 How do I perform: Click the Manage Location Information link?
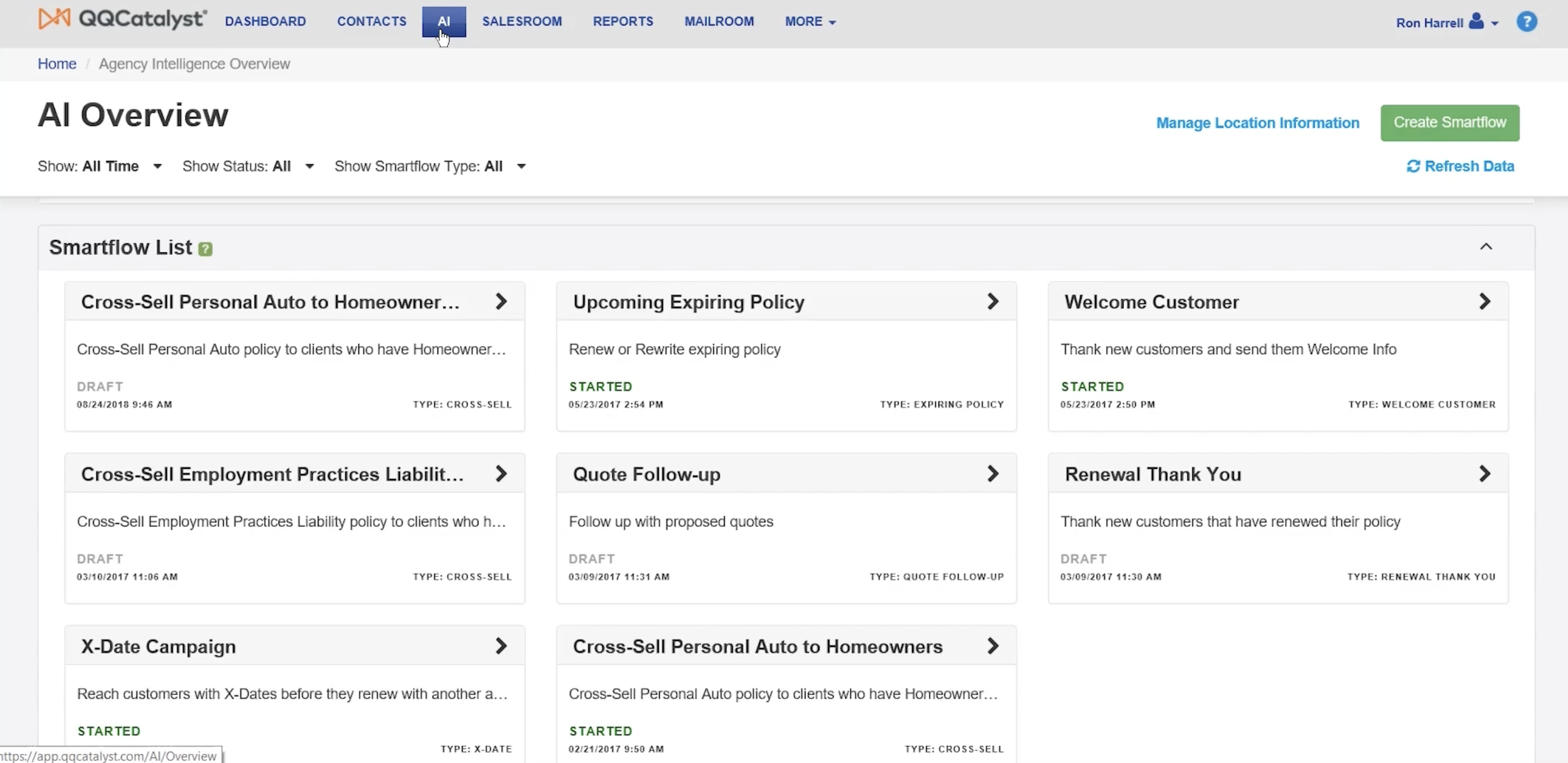(x=1257, y=123)
